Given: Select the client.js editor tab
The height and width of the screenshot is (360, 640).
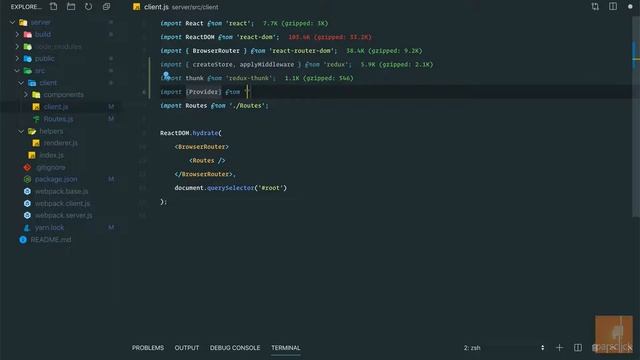Looking at the screenshot, I should click(176, 7).
